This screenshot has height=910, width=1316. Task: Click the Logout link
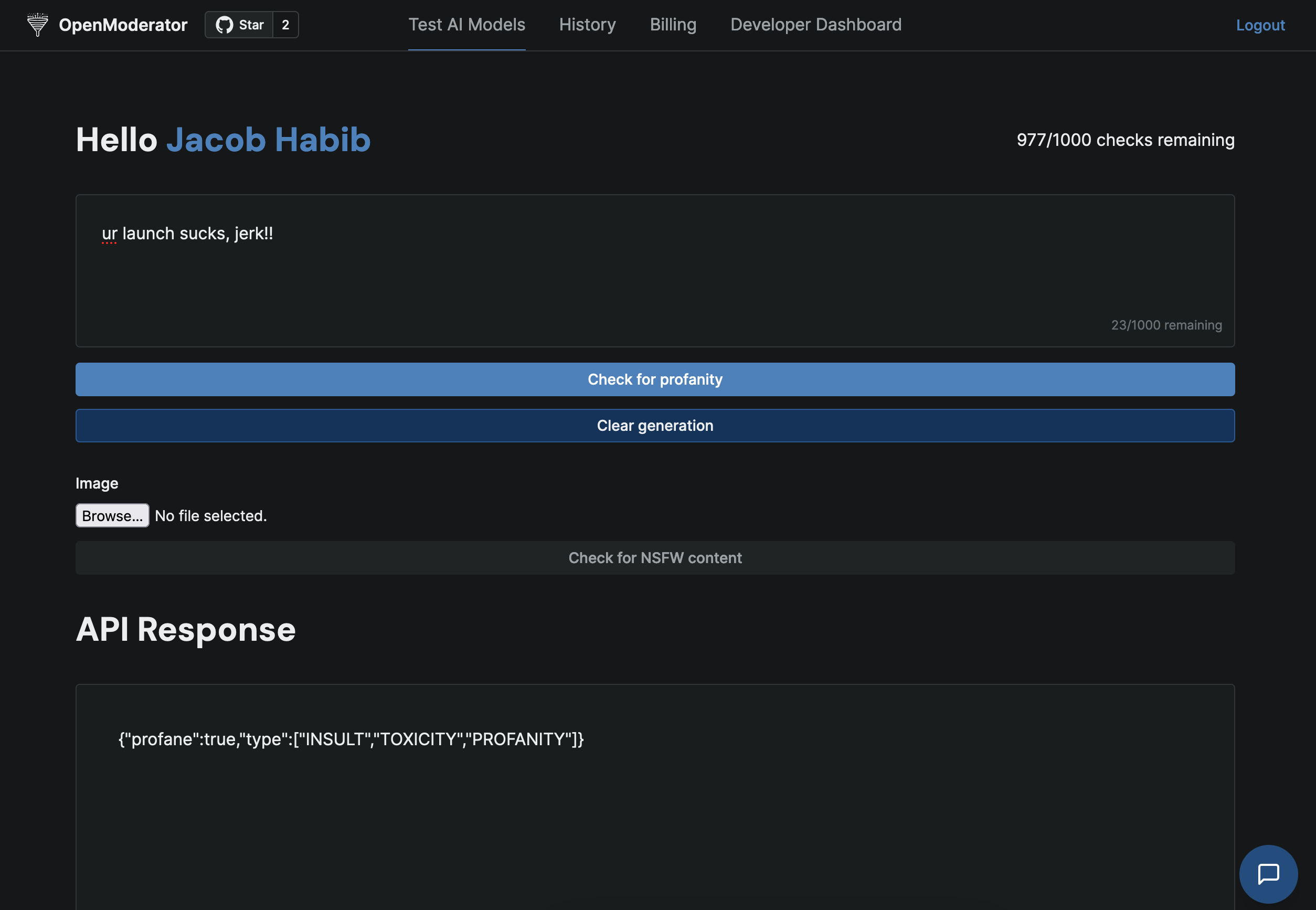click(1259, 26)
